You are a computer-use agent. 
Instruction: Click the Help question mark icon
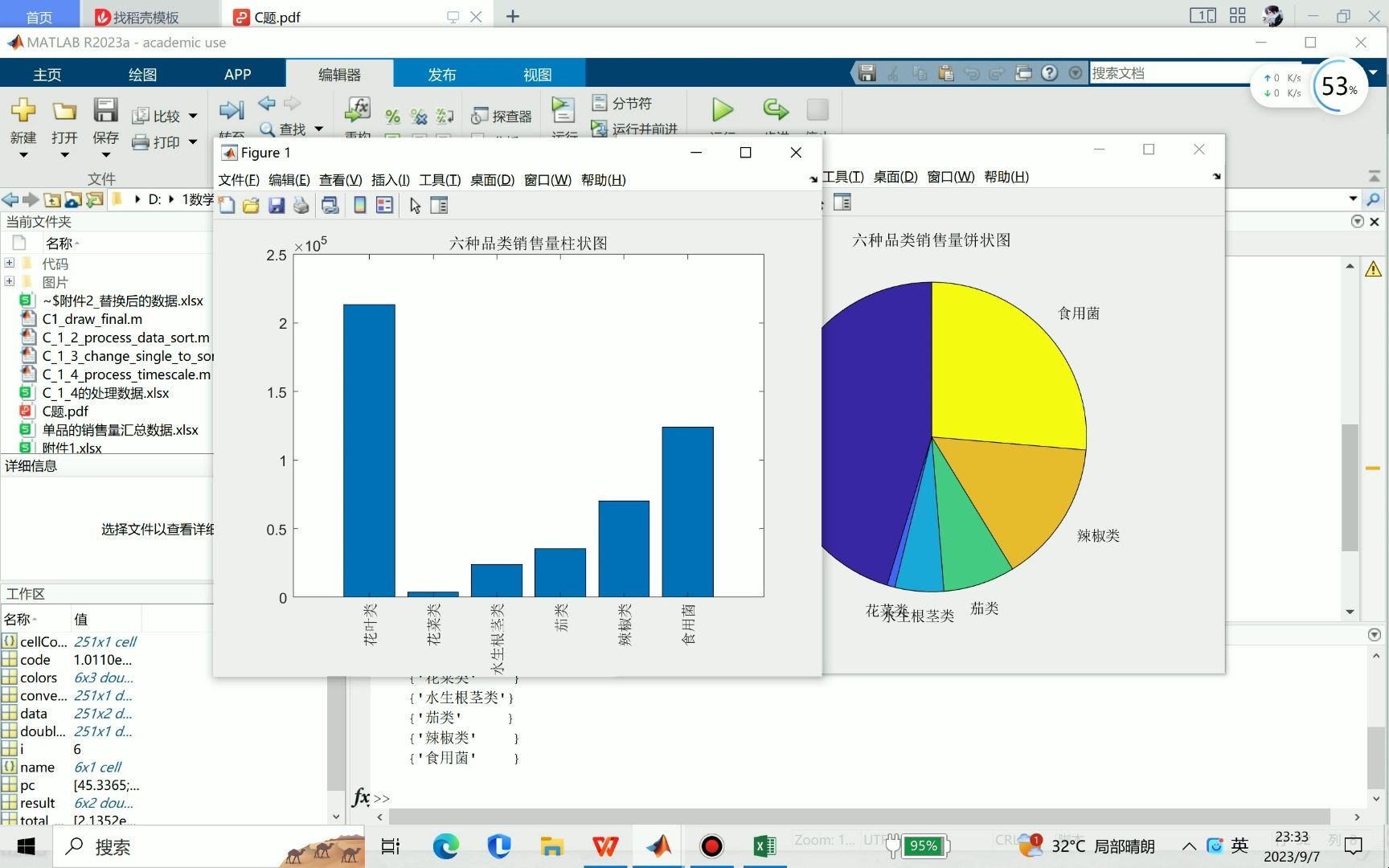point(1050,73)
